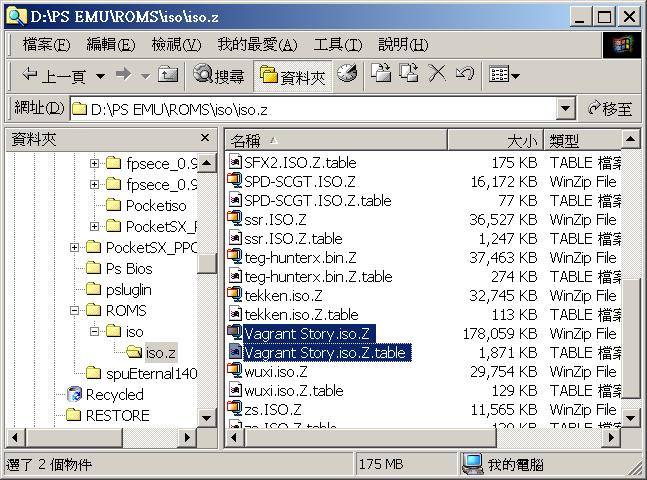The image size is (647, 480).
Task: Expand the PocketSX_F folder node
Action: 94,226
